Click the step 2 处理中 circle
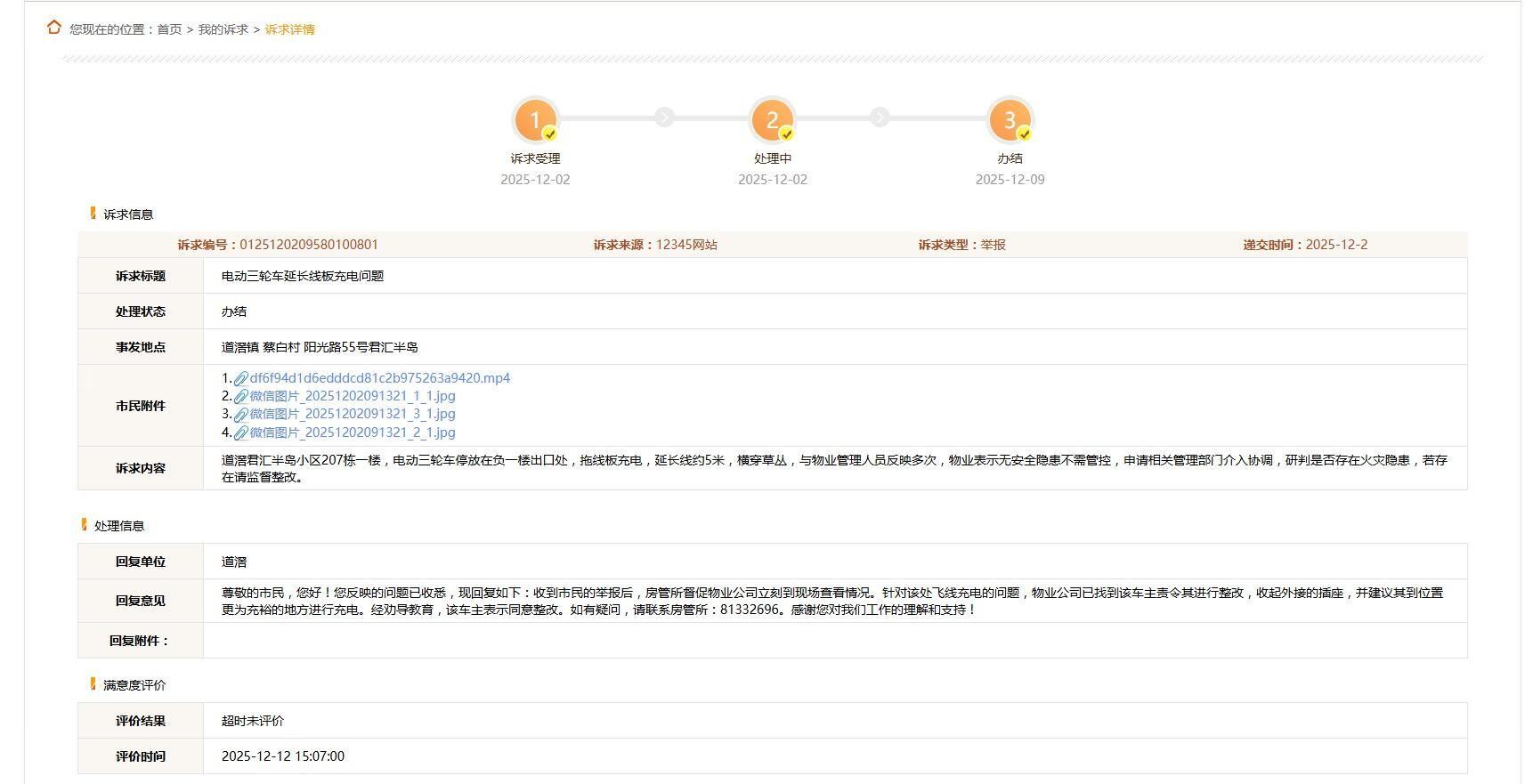 (772, 120)
